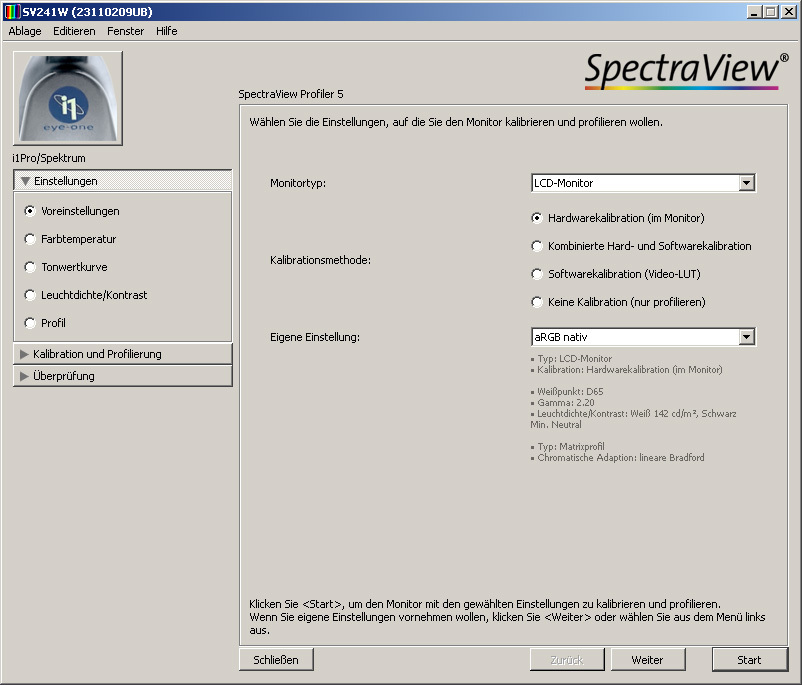Screen dimensions: 802x685
Task: Click the Start button
Action: pyautogui.click(x=750, y=660)
